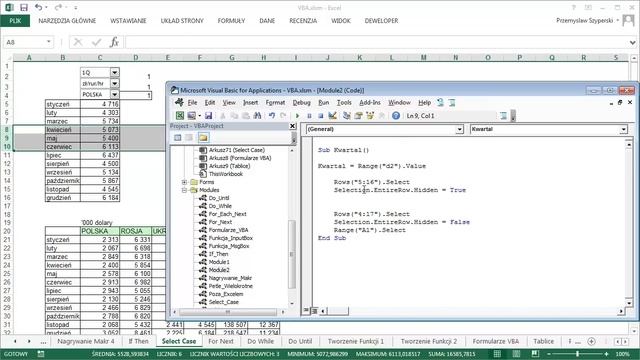Open the zł/rur/hr dropdown arrow in row 3
Image resolution: width=640 pixels, height=360 pixels.
tap(115, 84)
